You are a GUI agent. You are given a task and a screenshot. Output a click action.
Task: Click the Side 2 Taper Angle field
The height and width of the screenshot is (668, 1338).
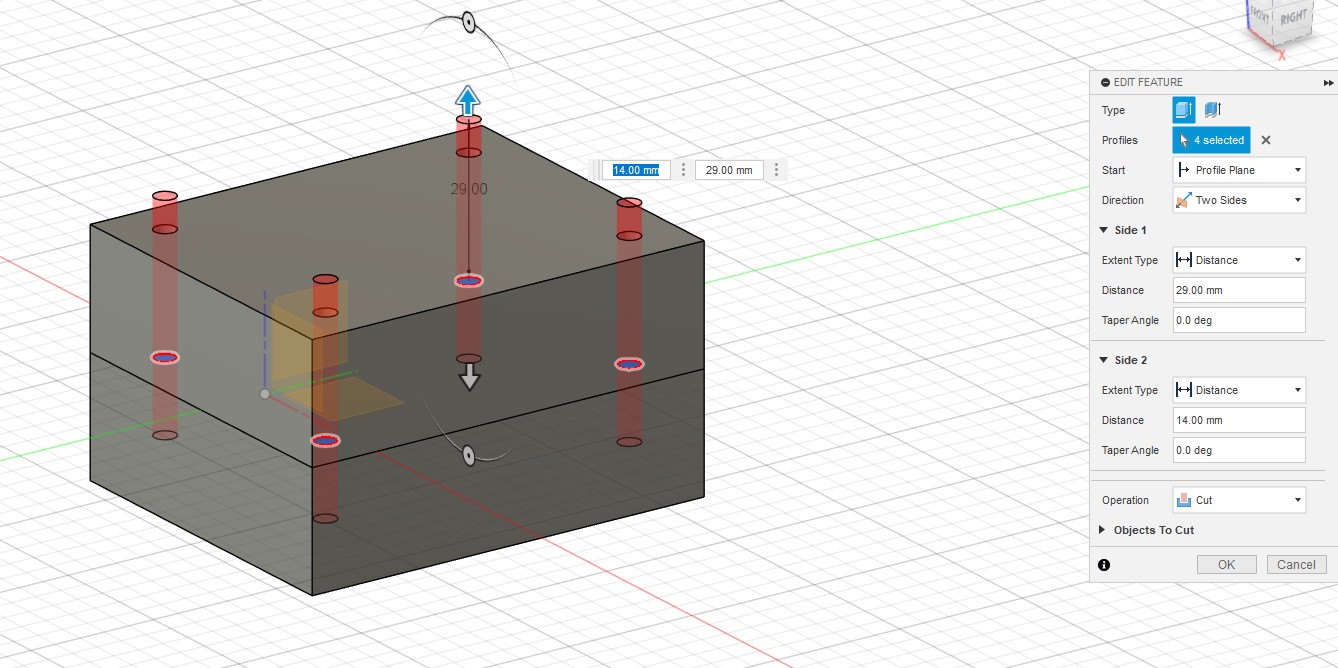point(1239,450)
